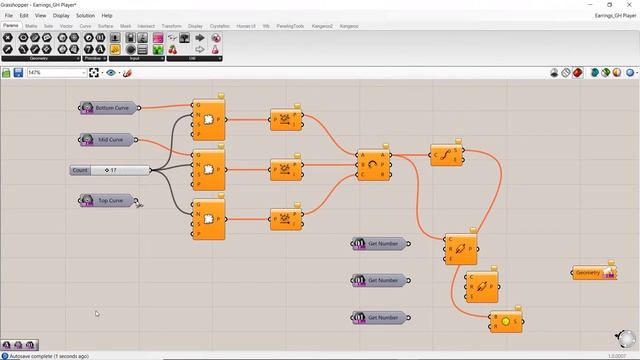Click the pink sphere icon in Util group
Image resolution: width=640 pixels, height=360 pixels.
coord(216,38)
